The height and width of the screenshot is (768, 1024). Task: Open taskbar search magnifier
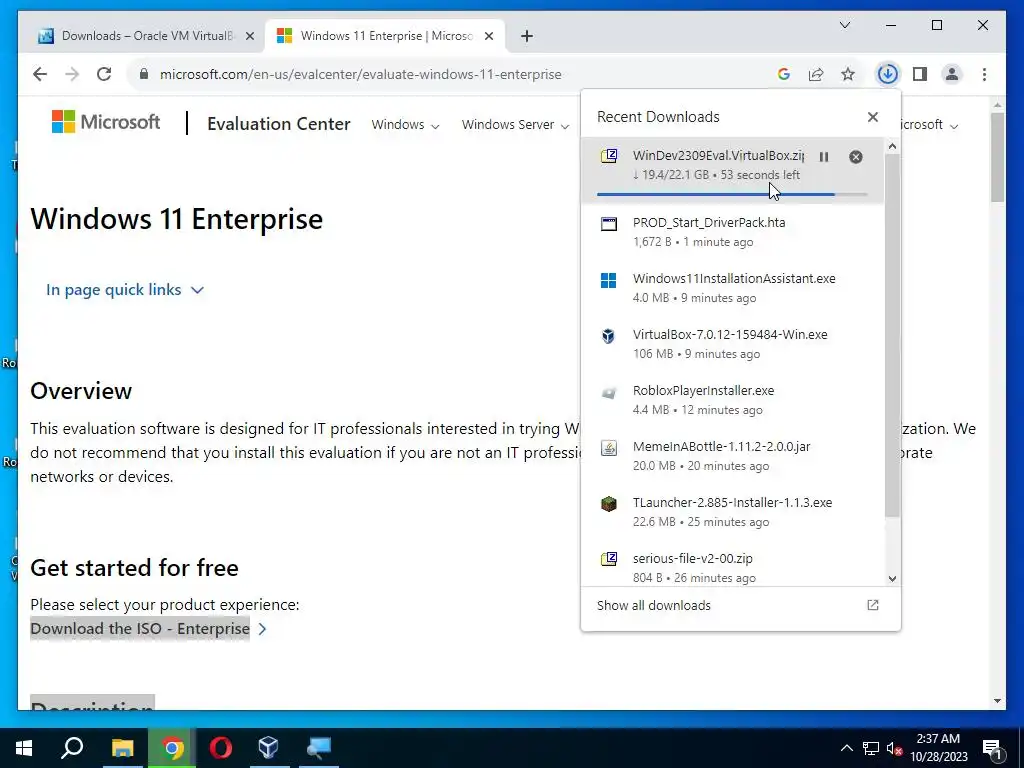(x=72, y=748)
